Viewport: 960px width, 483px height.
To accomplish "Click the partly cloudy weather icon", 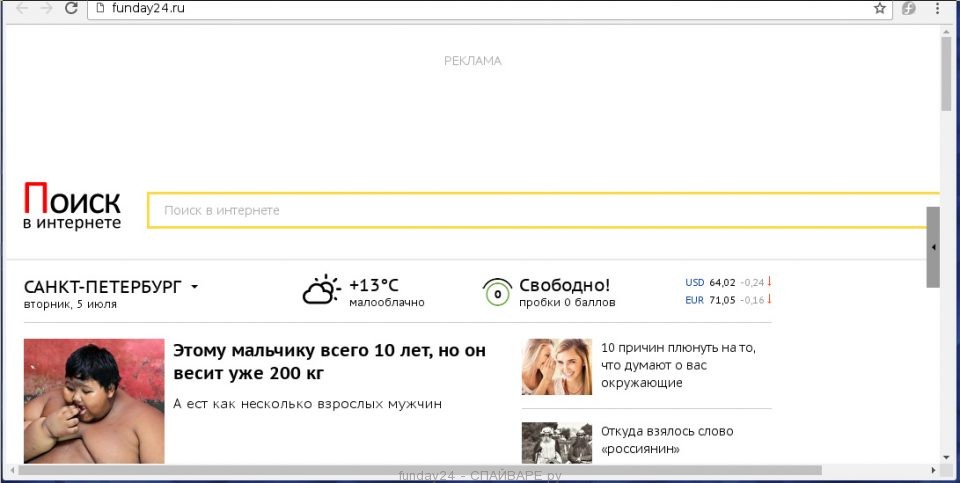I will pyautogui.click(x=321, y=290).
